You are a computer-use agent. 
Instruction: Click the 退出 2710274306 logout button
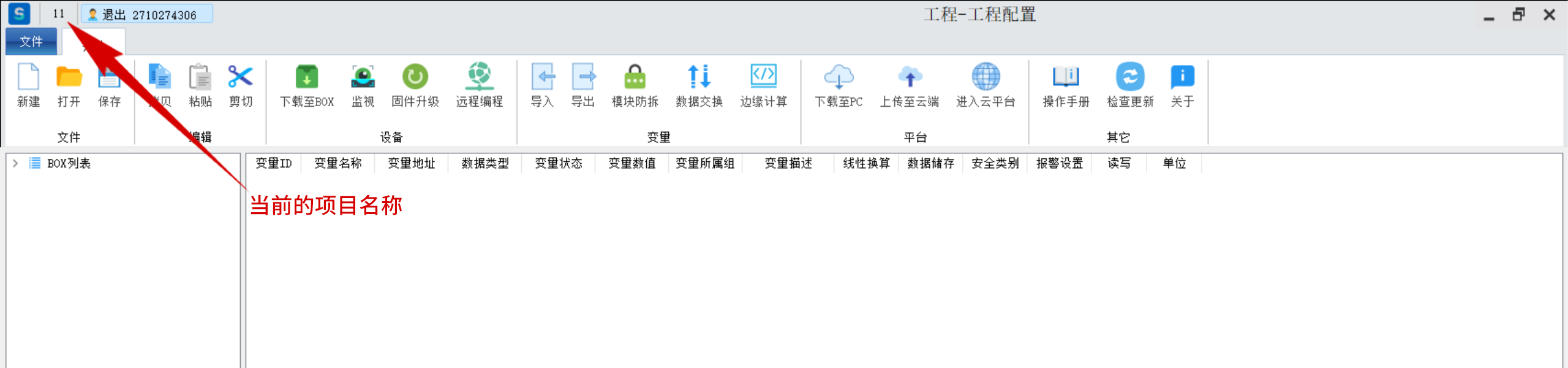(x=147, y=14)
